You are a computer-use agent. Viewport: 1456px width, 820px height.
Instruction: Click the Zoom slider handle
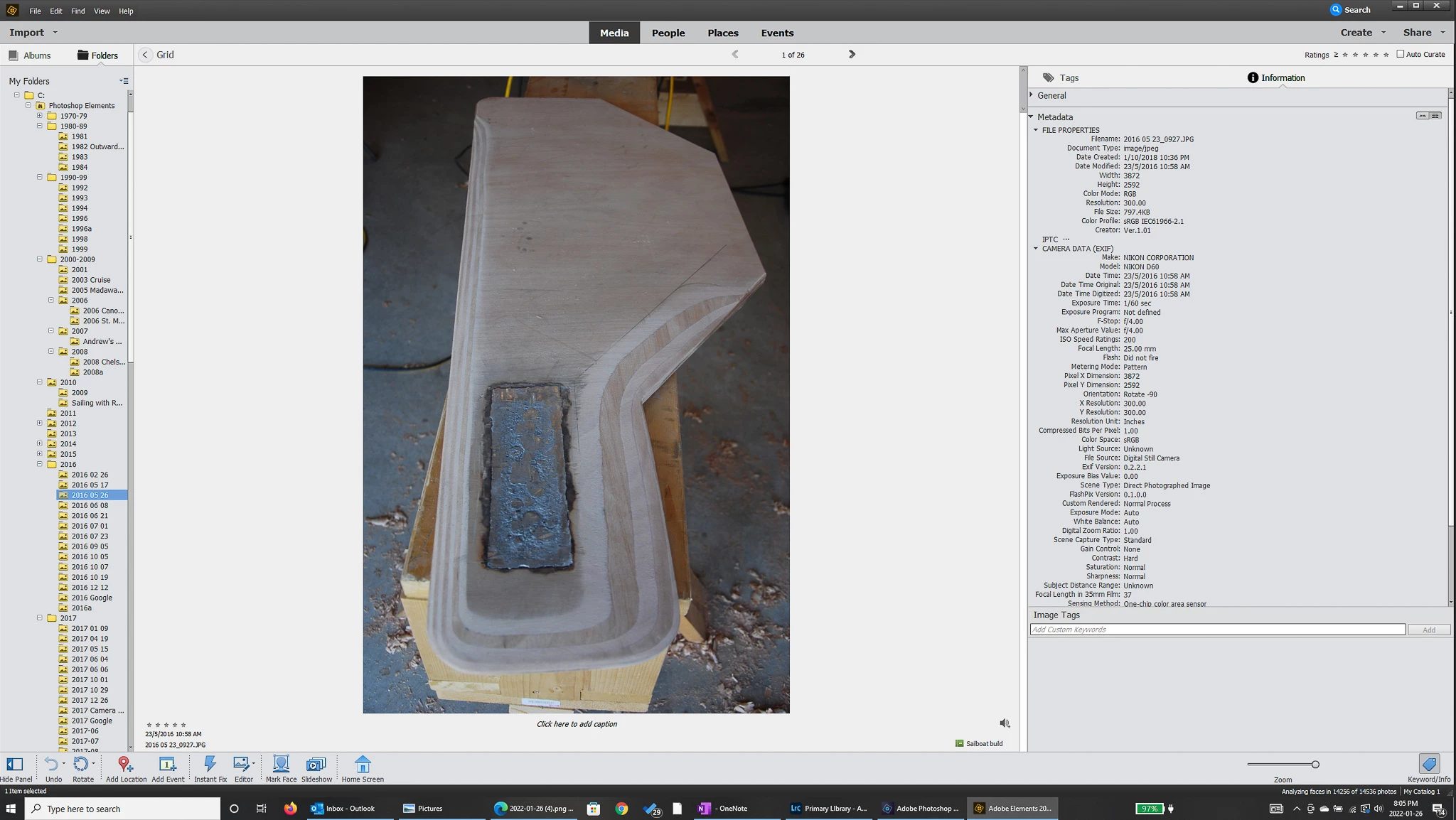tap(1315, 765)
